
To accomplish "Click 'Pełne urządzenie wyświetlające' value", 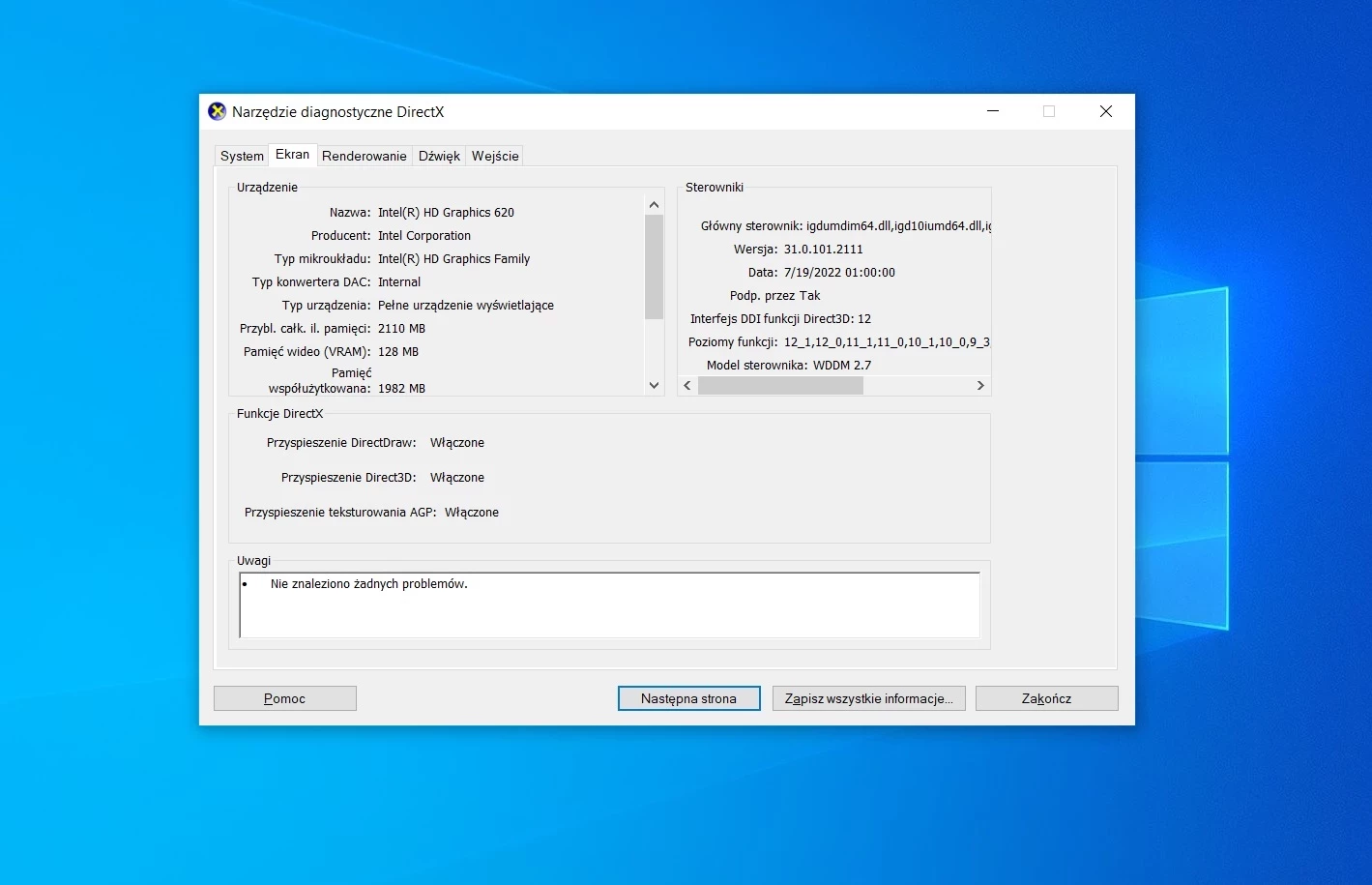I will (466, 305).
